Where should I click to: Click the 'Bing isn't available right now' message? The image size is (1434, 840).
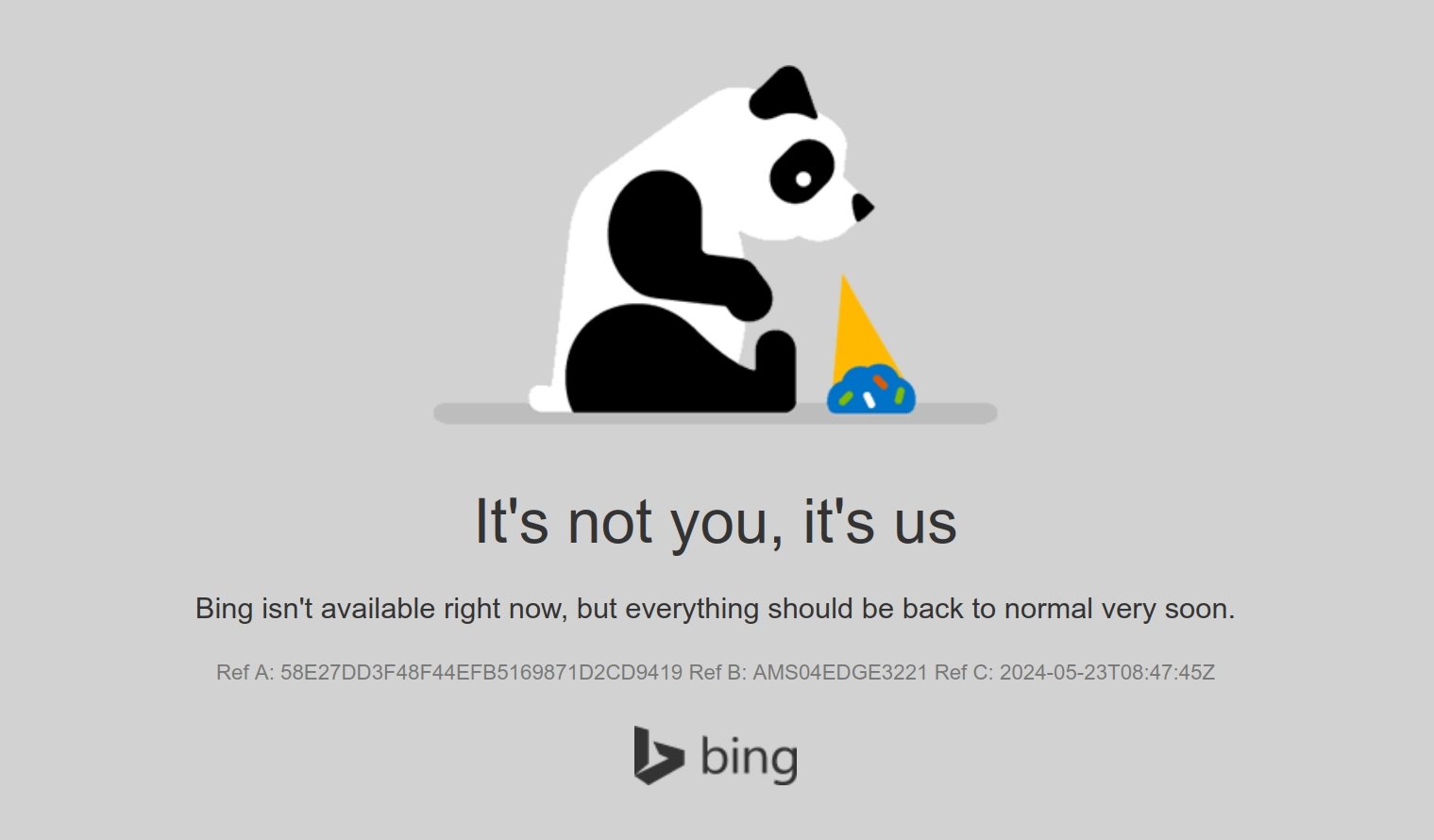(x=716, y=609)
